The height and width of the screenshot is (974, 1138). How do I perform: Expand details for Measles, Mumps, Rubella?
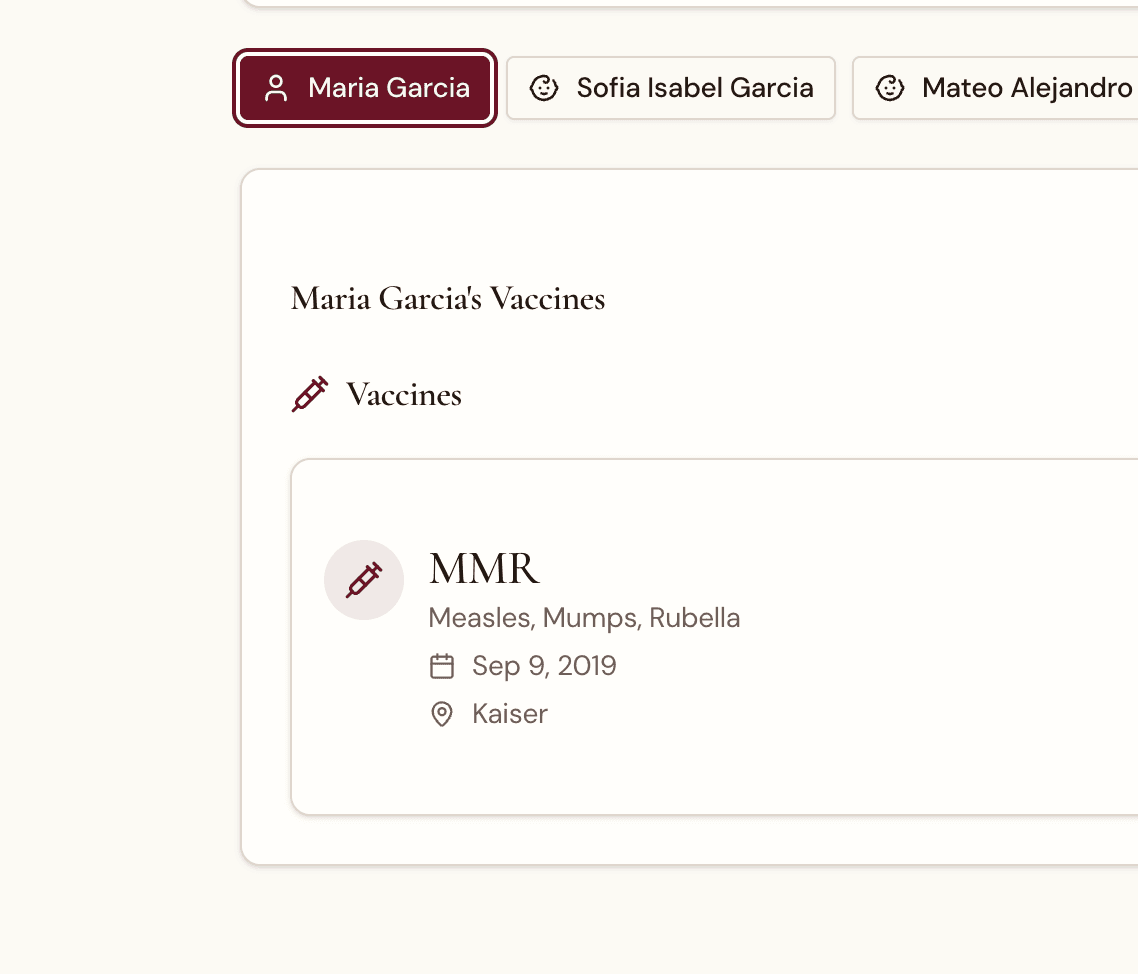(584, 617)
